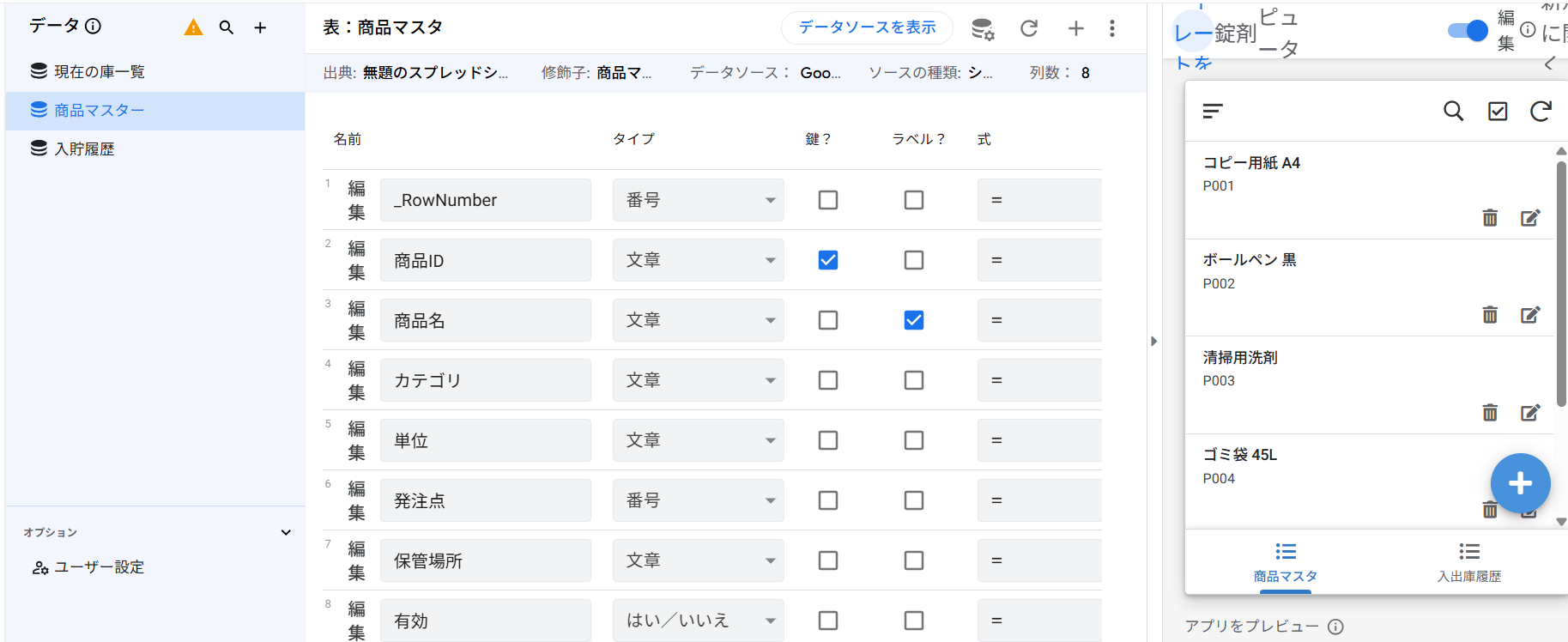Collapse right panel with chevron arrow
The height and width of the screenshot is (642, 1568).
[1549, 64]
